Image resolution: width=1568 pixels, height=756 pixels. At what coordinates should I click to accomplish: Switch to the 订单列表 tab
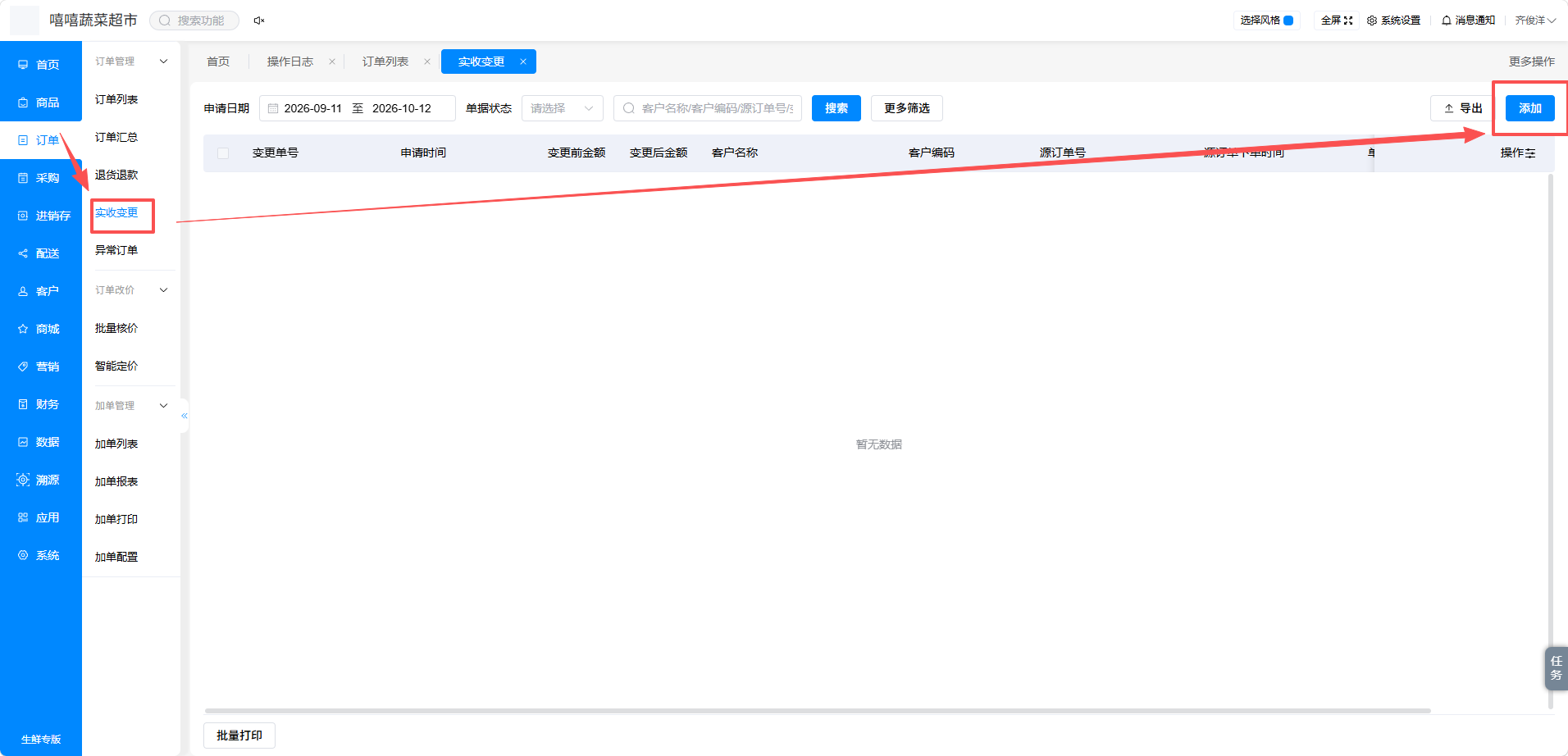coord(385,61)
